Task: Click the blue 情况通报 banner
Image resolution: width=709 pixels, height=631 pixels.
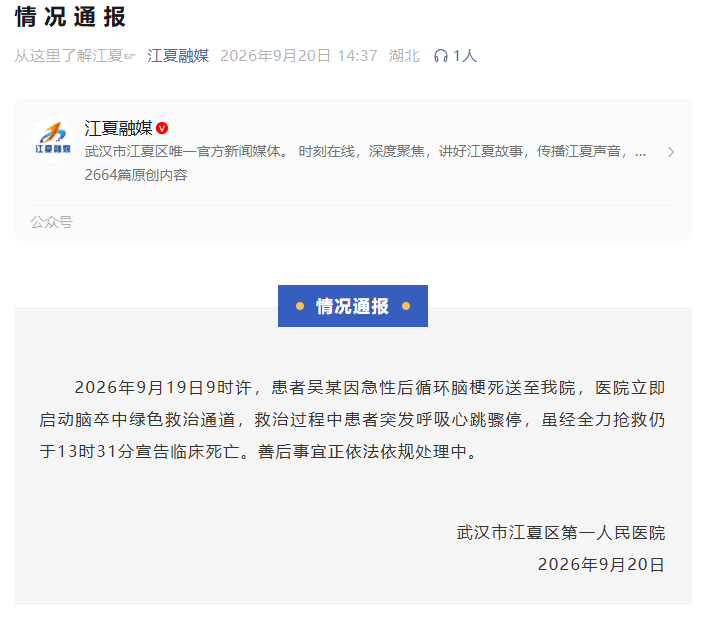Action: tap(353, 306)
